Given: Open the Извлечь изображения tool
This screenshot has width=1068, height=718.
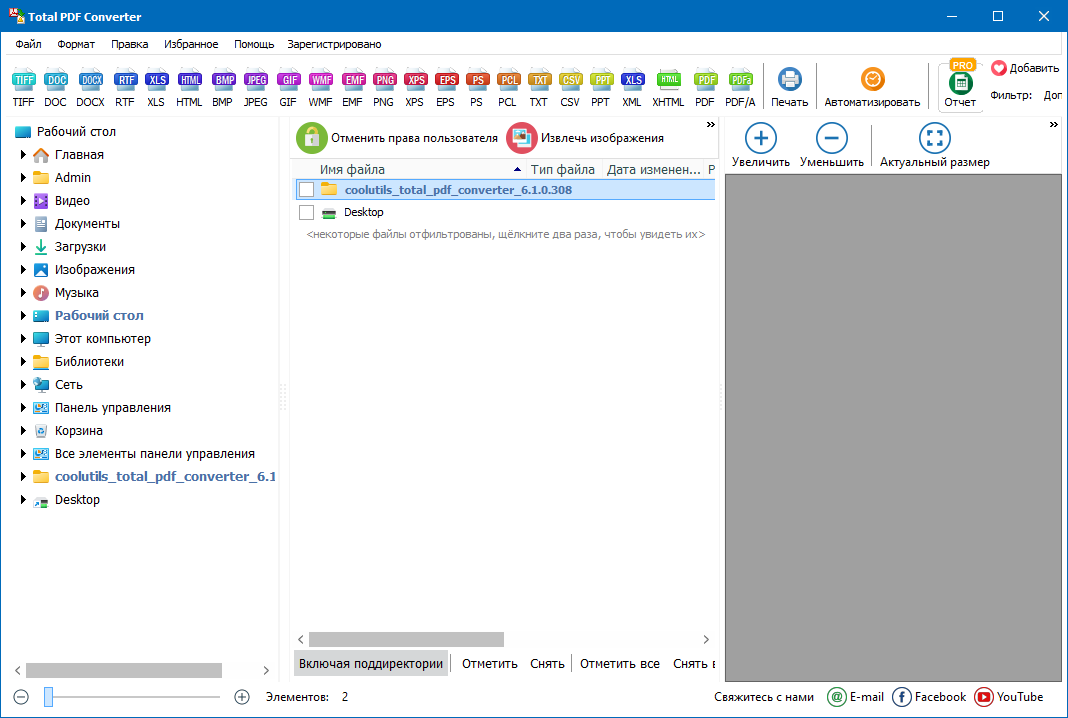Looking at the screenshot, I should [520, 137].
